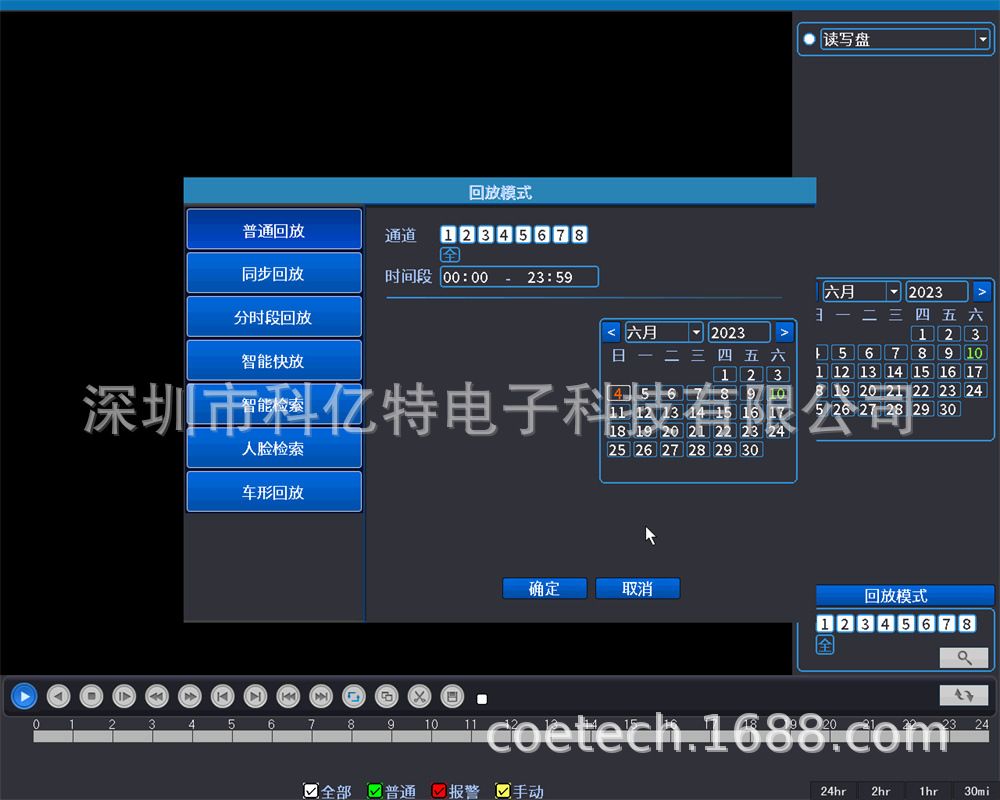Select the 普通回放 mode
Screen dimensions: 1000x800
click(274, 230)
